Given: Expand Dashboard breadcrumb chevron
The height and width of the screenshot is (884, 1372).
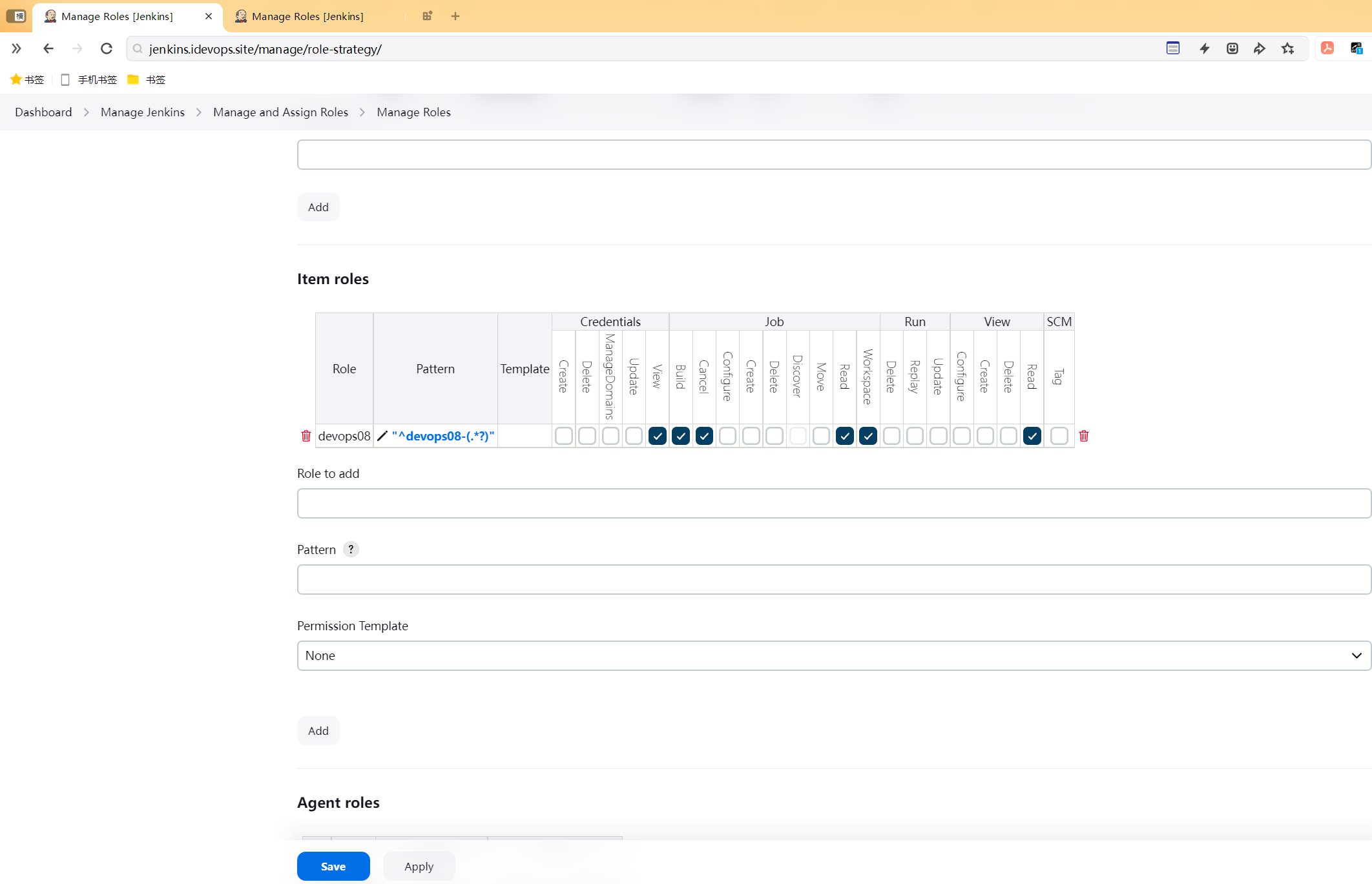Looking at the screenshot, I should point(86,112).
